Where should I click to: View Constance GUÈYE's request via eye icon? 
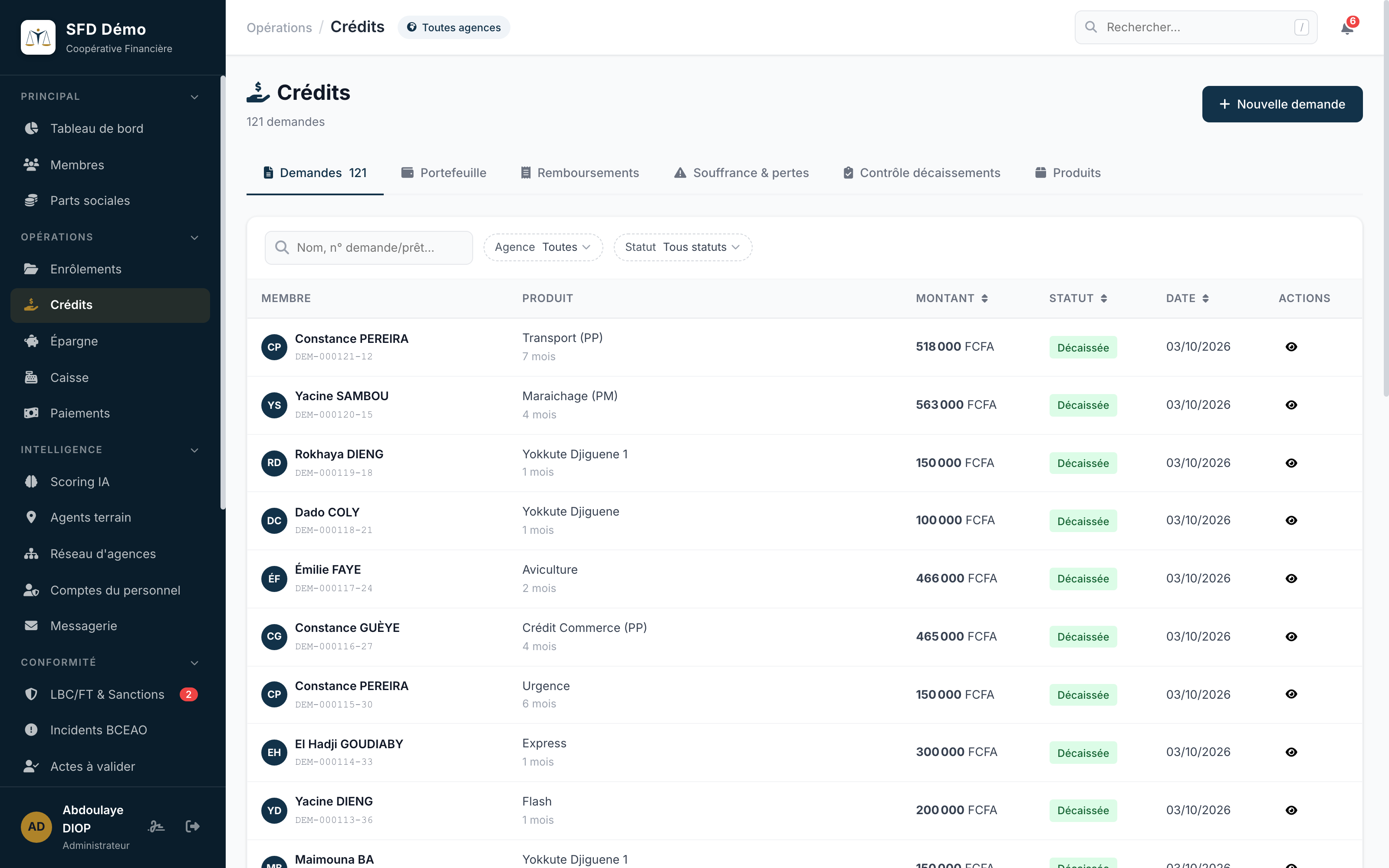click(x=1291, y=636)
